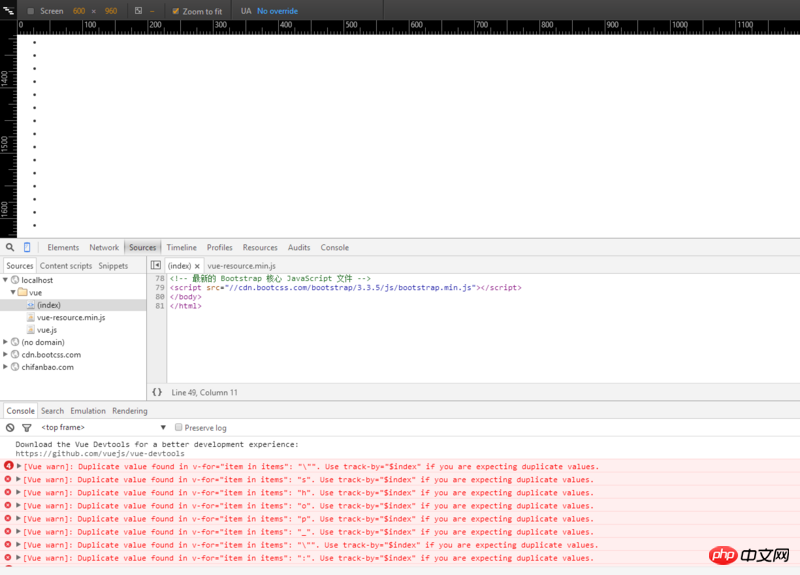Expand the cdn.bootcss.com tree node
Screen dimensions: 800x575
coord(6,354)
